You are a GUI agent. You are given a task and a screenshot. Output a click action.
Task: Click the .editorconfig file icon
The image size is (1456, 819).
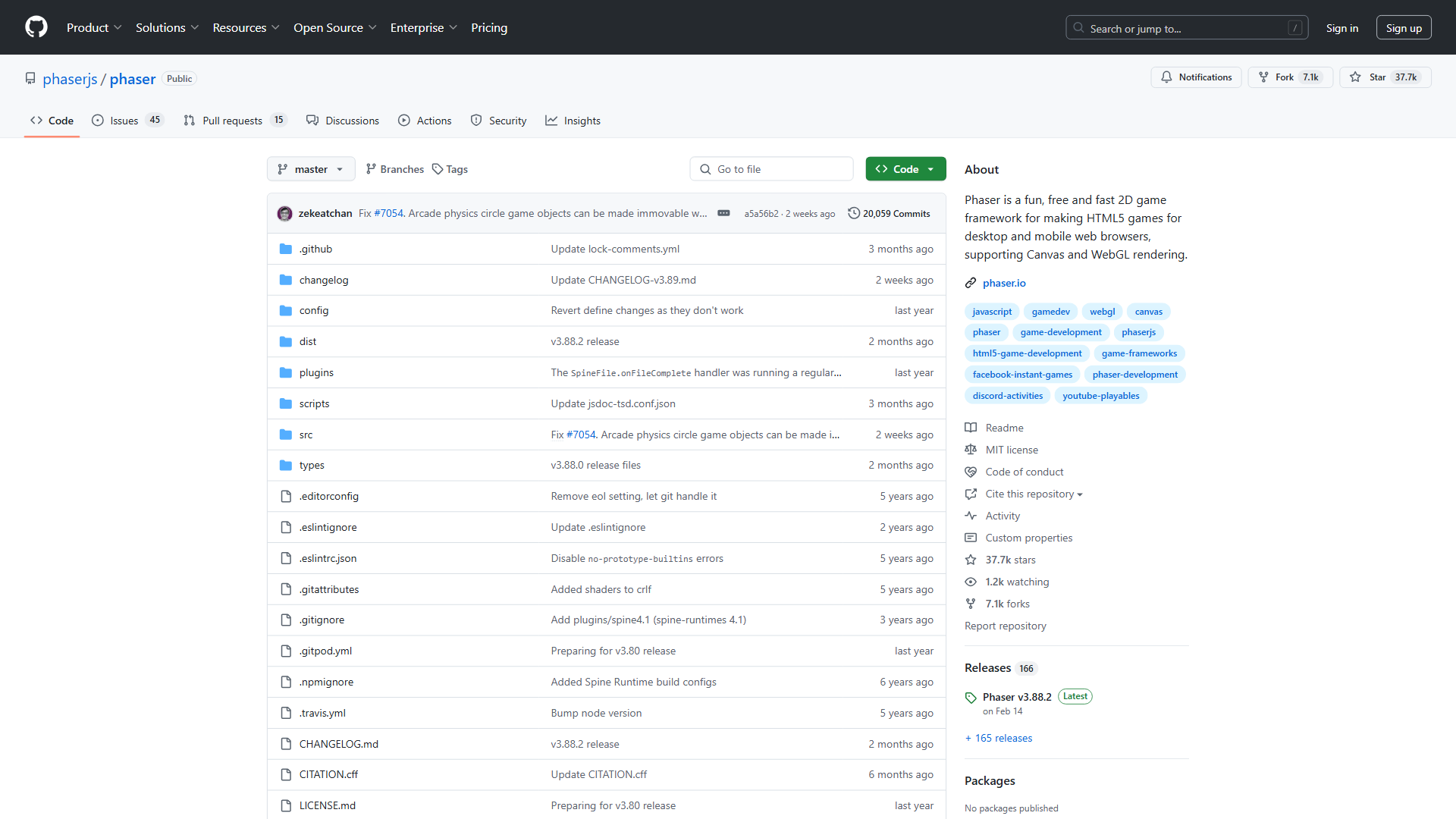(x=286, y=497)
